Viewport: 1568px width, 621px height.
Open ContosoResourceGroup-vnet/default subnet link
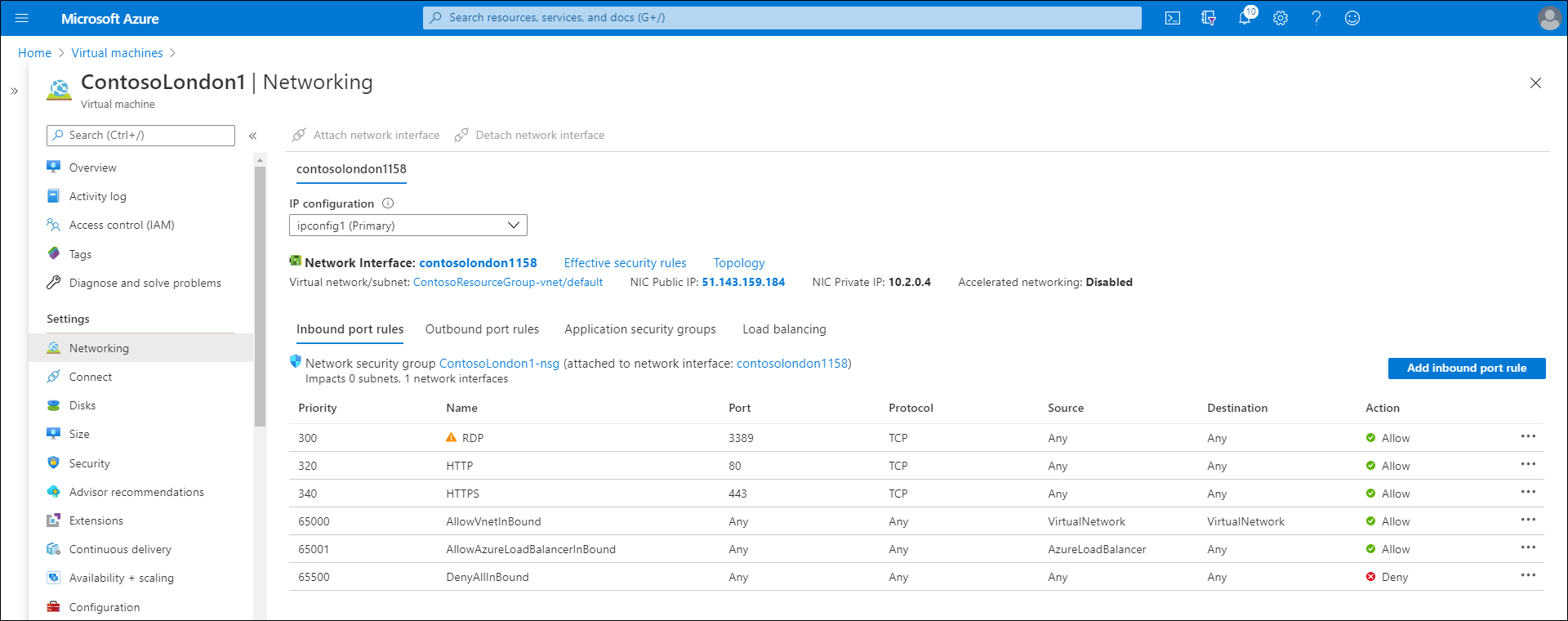tap(508, 283)
